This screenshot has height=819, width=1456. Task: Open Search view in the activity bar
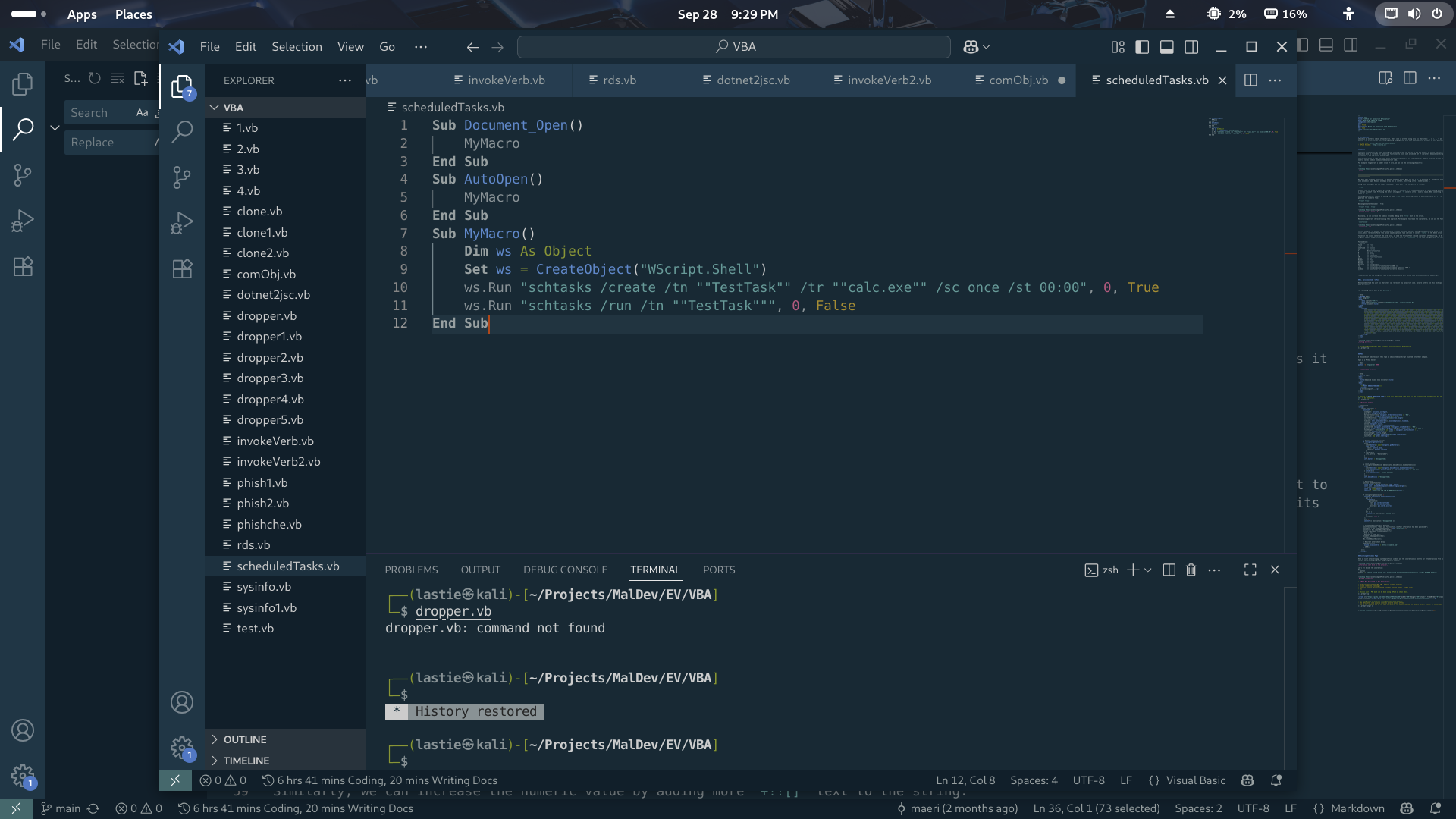[x=182, y=132]
